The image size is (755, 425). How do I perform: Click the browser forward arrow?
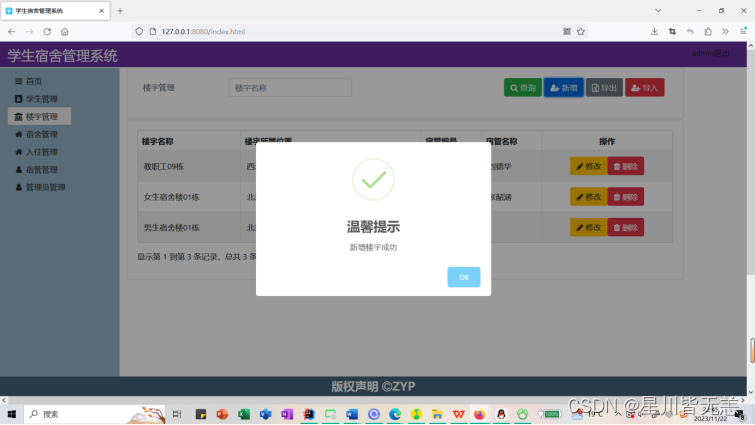pyautogui.click(x=29, y=32)
